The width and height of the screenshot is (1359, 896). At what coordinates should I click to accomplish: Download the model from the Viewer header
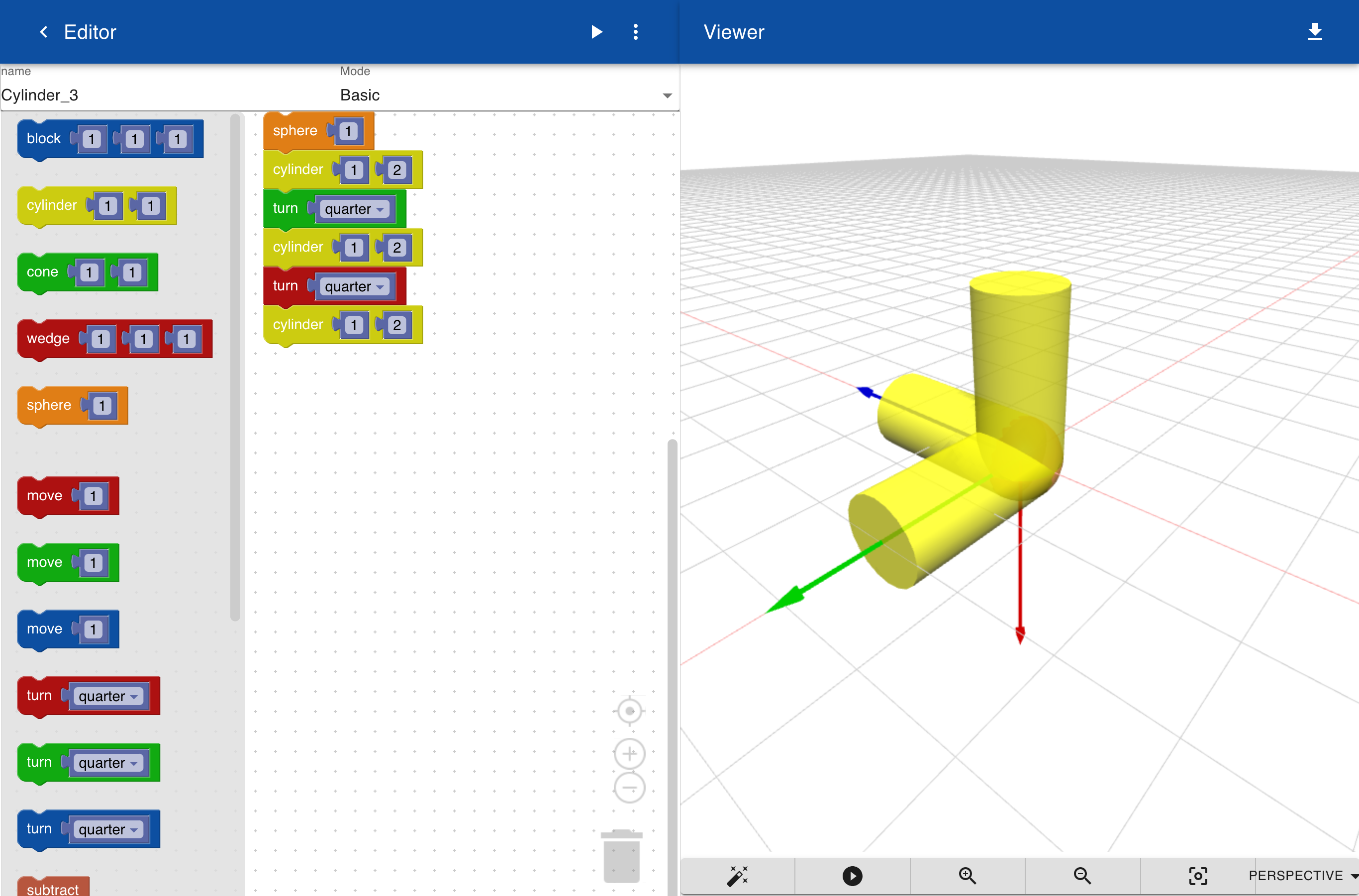point(1315,32)
